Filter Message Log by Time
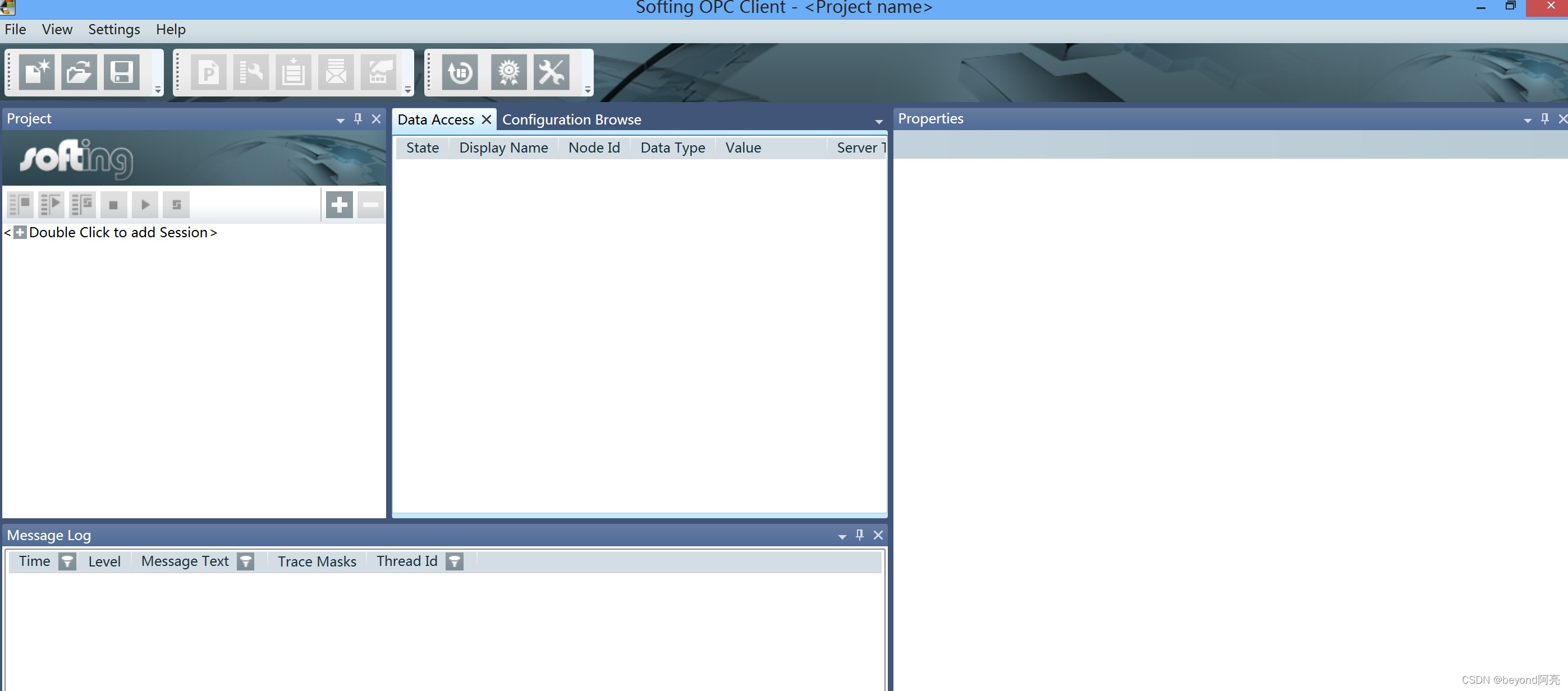This screenshot has height=691, width=1568. pyautogui.click(x=67, y=561)
